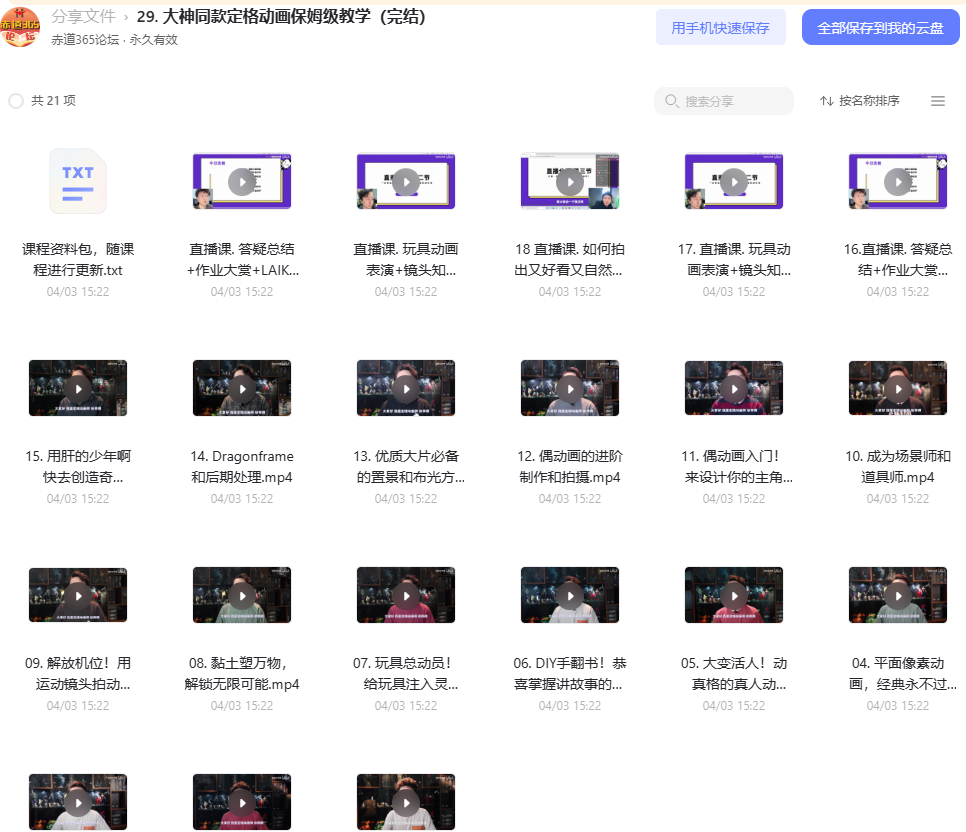
Task: Focus the 搜索分享 search field
Action: coord(724,101)
